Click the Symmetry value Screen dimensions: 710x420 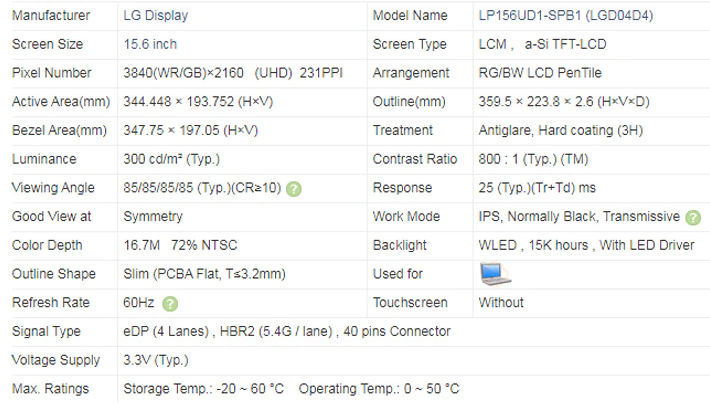pos(153,217)
